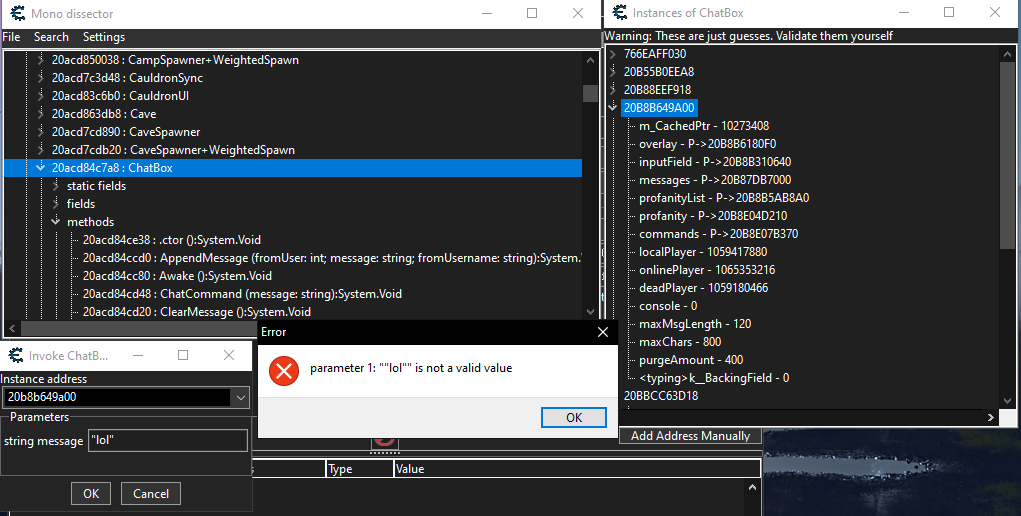Viewport: 1021px width, 516px height.
Task: Expand the static fields node under ChatBox
Action: pyautogui.click(x=56, y=186)
